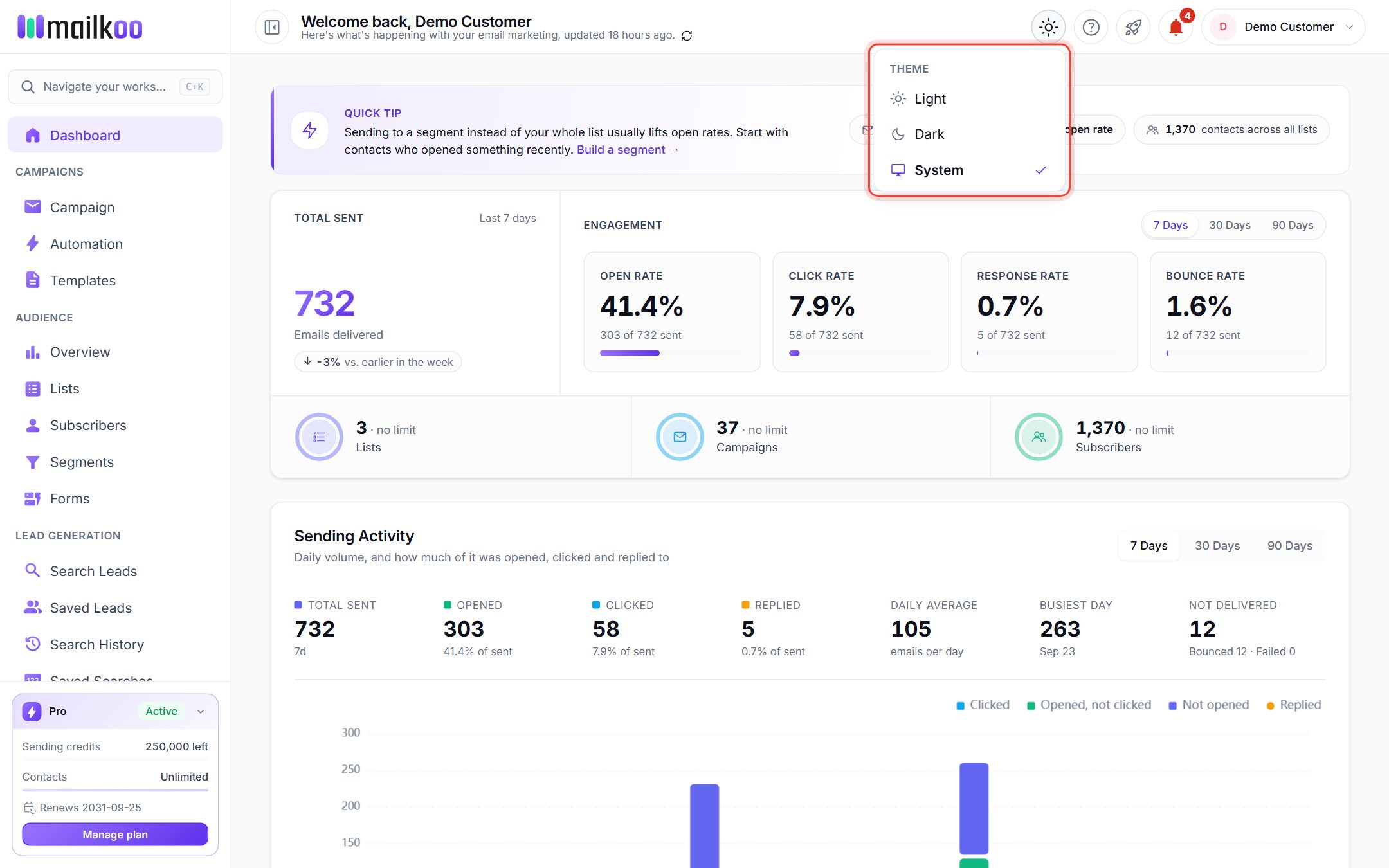
Task: Click the rocket icon in header
Action: [1133, 27]
